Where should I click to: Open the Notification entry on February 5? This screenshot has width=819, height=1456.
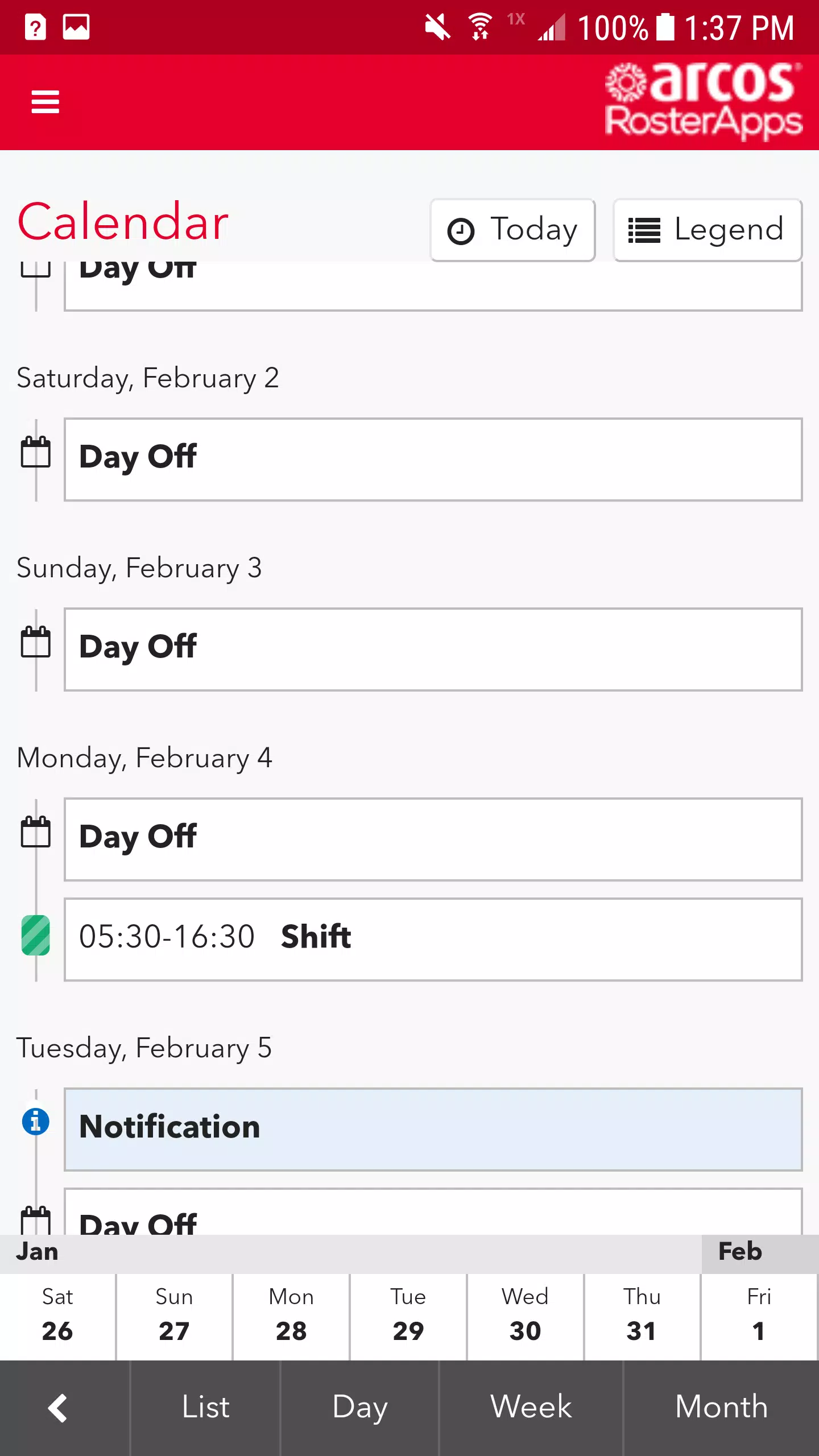(433, 1130)
